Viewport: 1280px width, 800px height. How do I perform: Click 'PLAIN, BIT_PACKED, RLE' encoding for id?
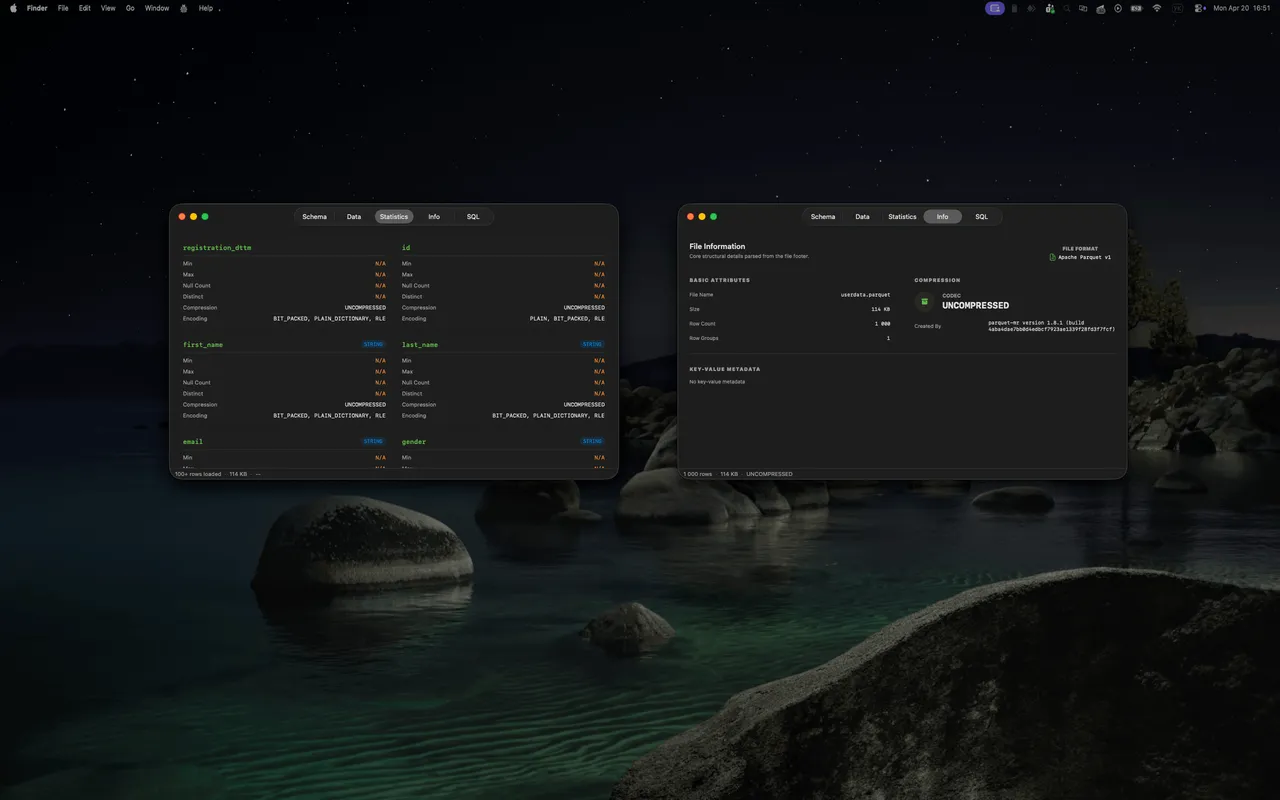567,318
